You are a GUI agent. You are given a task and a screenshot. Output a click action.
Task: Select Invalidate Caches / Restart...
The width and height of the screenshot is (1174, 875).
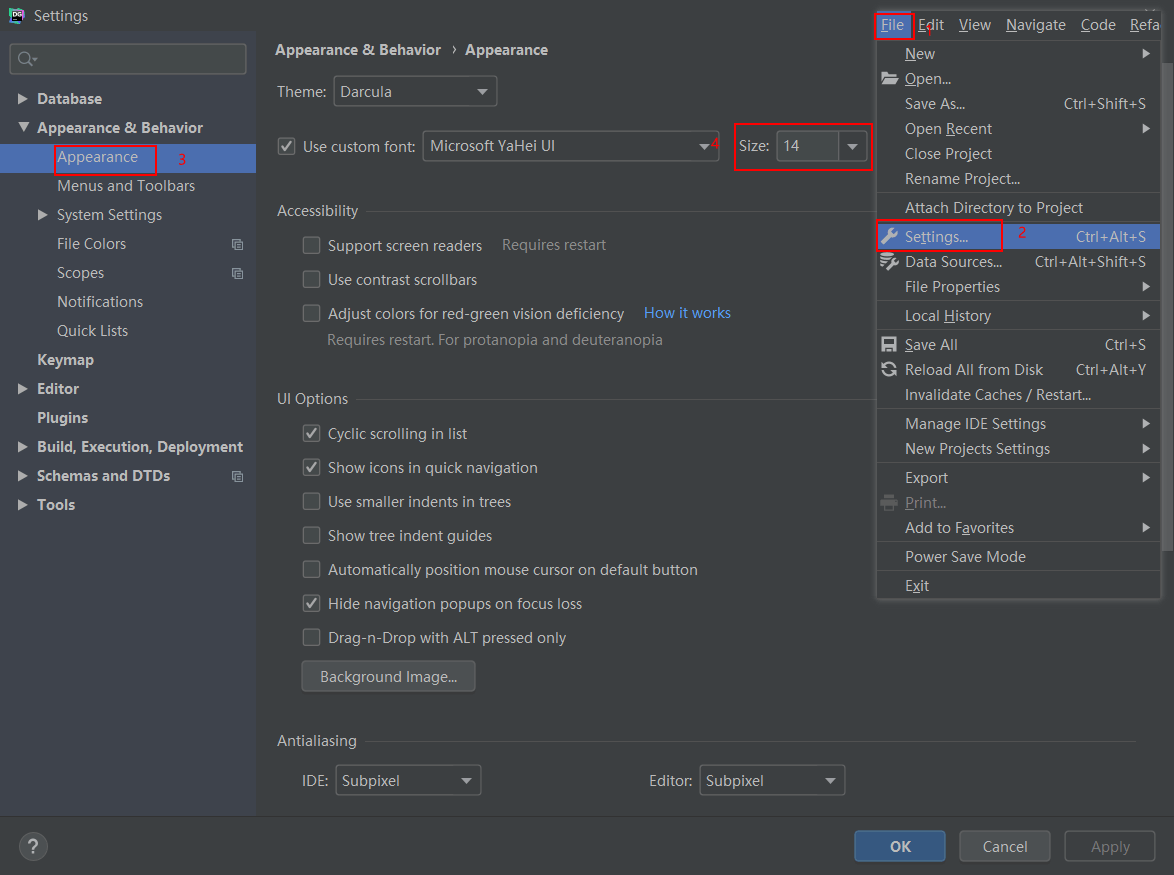pyautogui.click(x=1018, y=394)
